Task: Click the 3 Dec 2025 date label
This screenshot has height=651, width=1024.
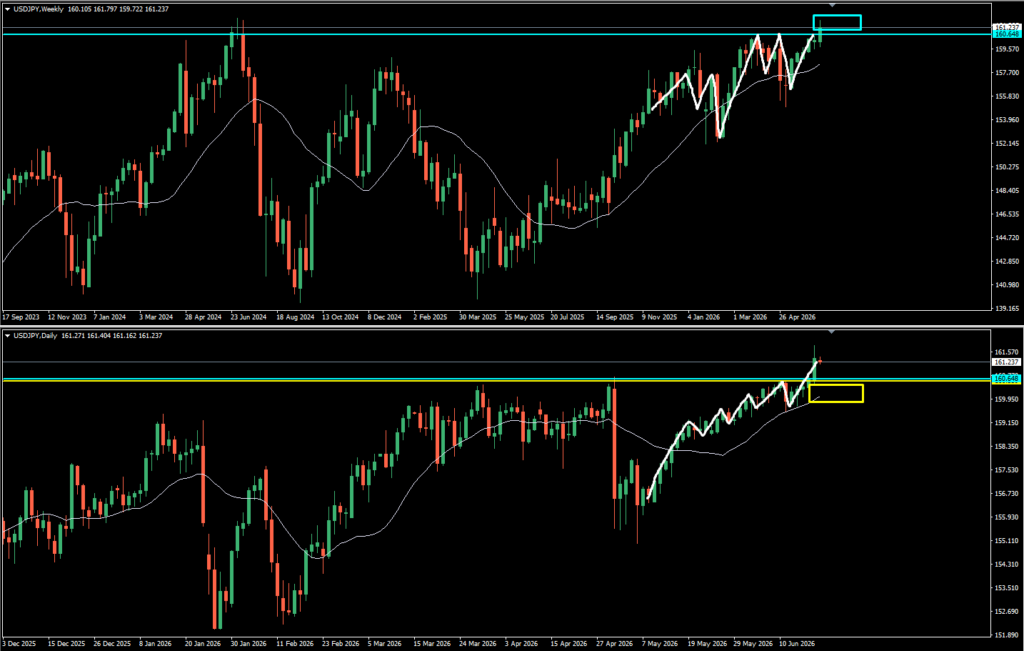Action: 20,643
